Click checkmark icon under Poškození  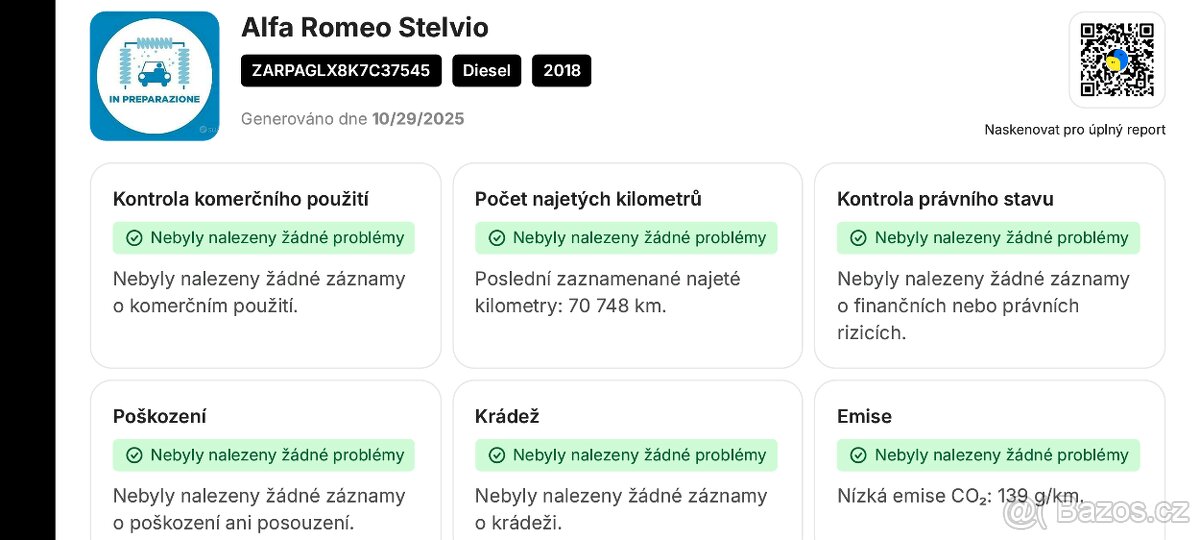click(x=134, y=455)
